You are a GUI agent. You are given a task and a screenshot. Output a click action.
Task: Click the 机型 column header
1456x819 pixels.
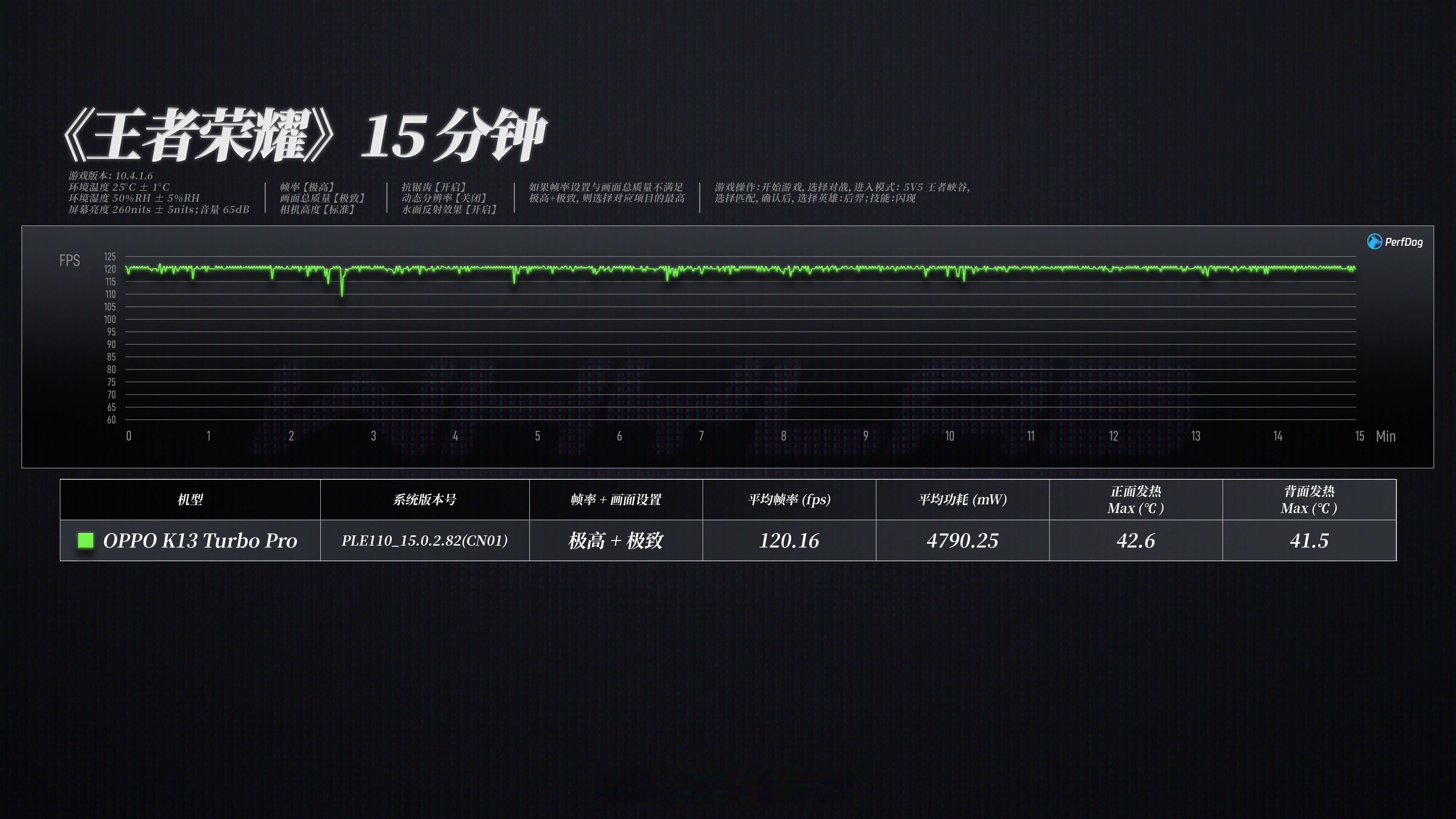190,500
